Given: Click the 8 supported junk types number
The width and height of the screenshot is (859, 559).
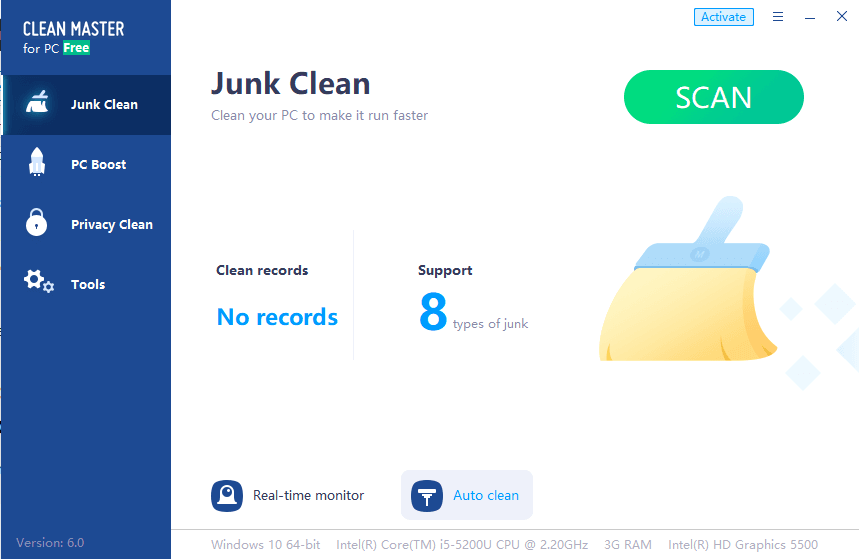Looking at the screenshot, I should click(x=433, y=313).
